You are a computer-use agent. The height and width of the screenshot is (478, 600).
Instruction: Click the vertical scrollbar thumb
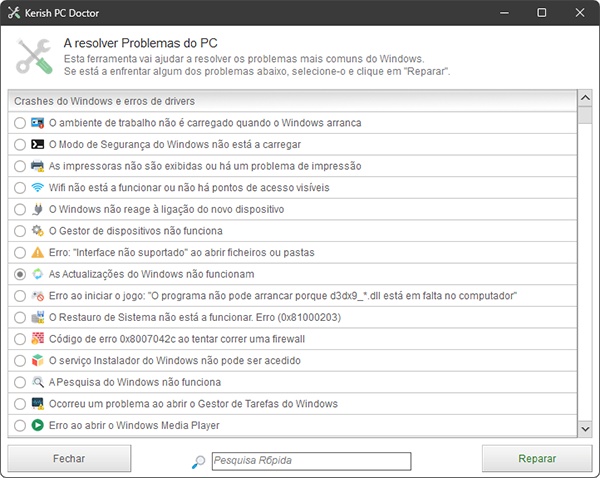coord(585,115)
